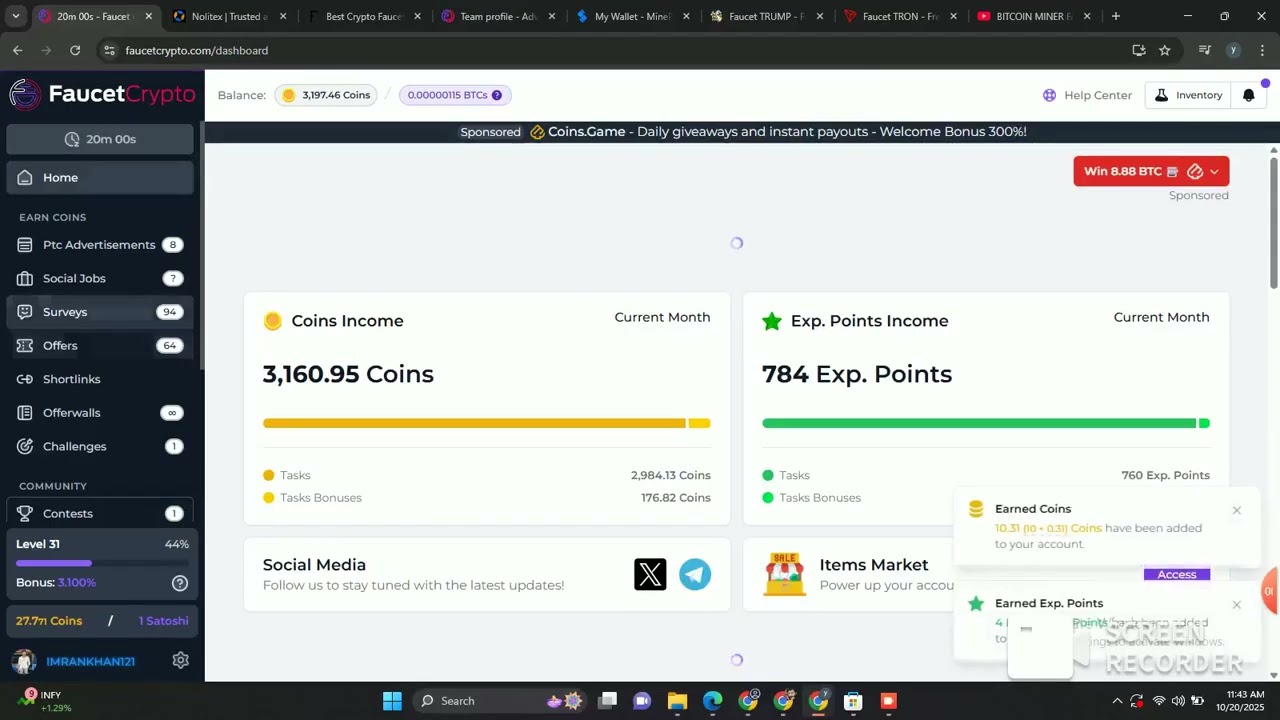The image size is (1280, 720).
Task: Click Current Month on Exp. Points card
Action: pos(1161,317)
